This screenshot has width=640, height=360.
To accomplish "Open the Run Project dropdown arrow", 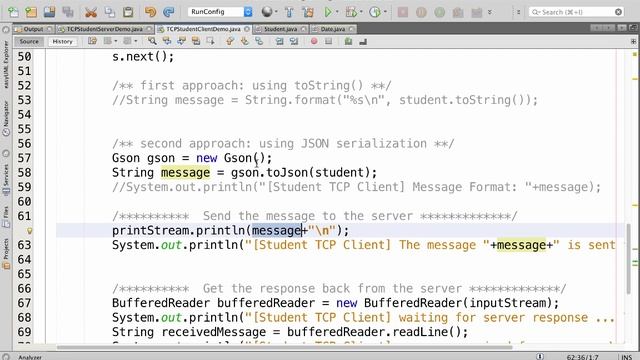I will point(337,12).
